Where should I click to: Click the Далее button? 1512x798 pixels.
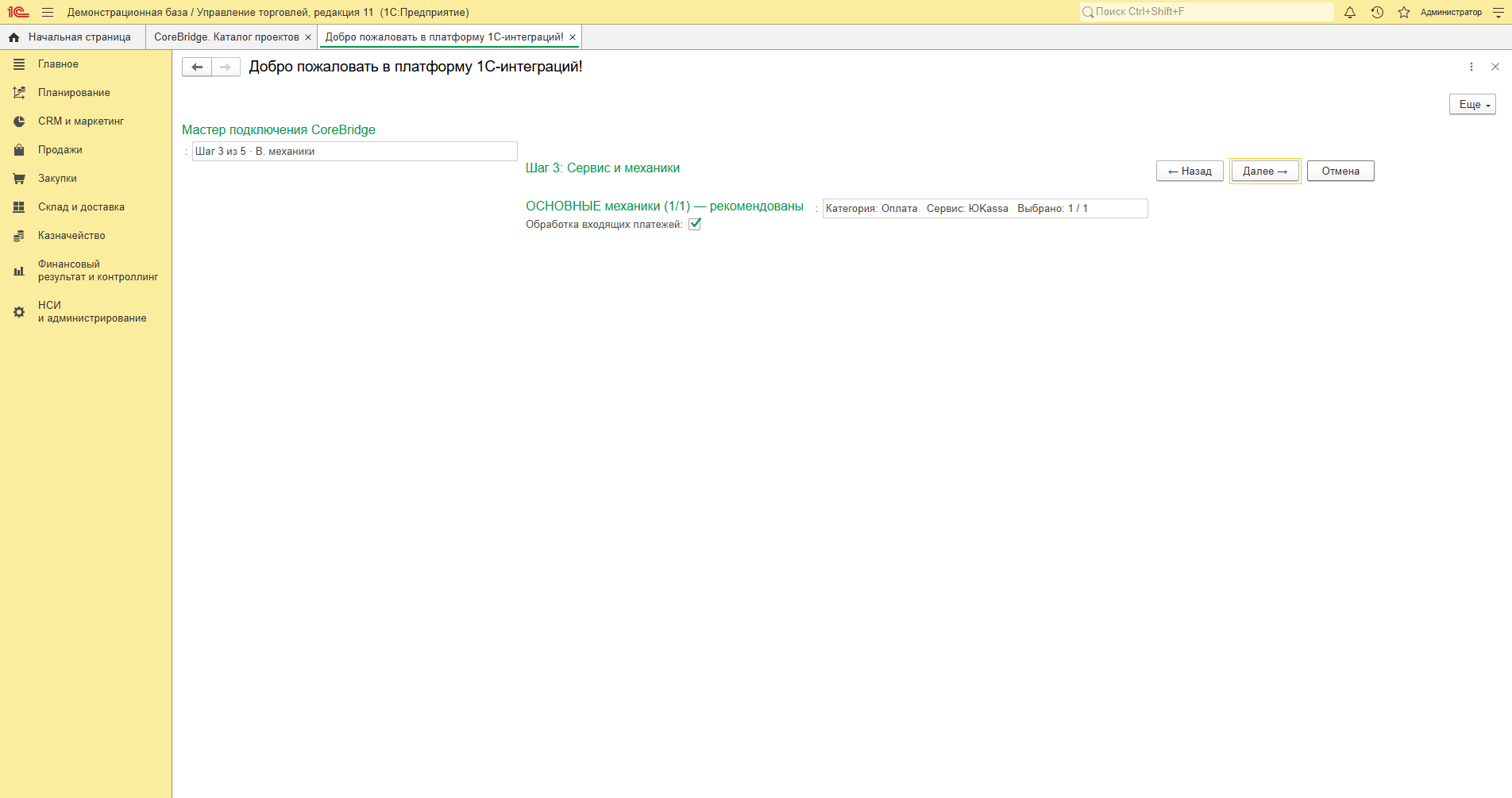(1265, 171)
